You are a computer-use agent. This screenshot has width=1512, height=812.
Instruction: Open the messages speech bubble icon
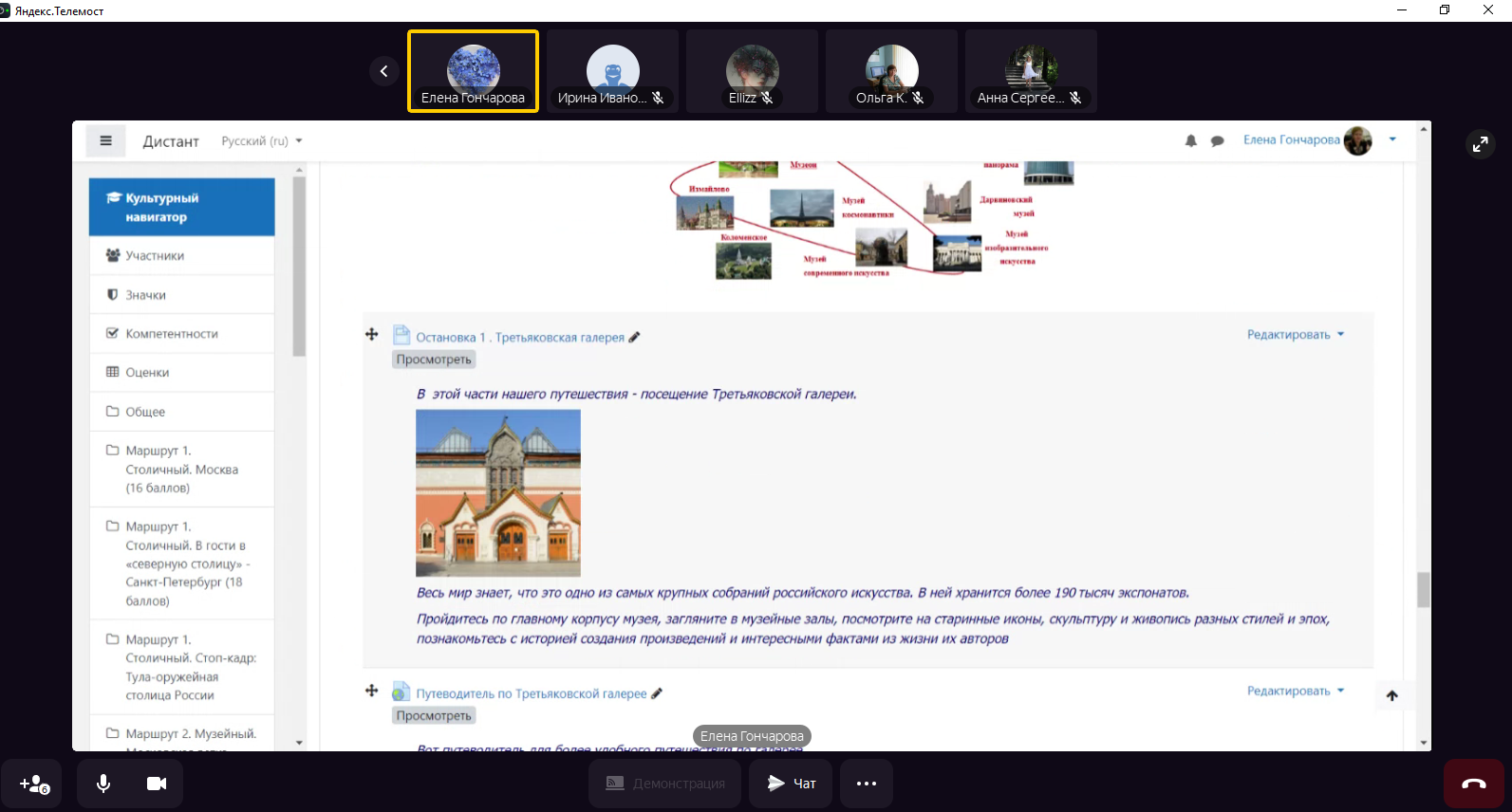point(1217,141)
